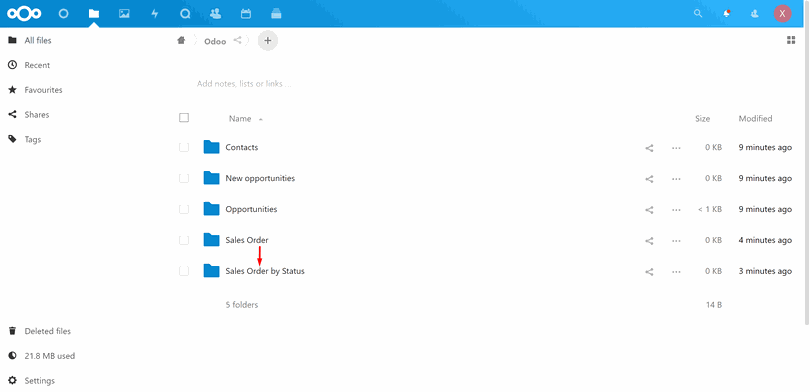
Task: Click the Contacts folder icon thumbnail
Action: click(x=211, y=148)
